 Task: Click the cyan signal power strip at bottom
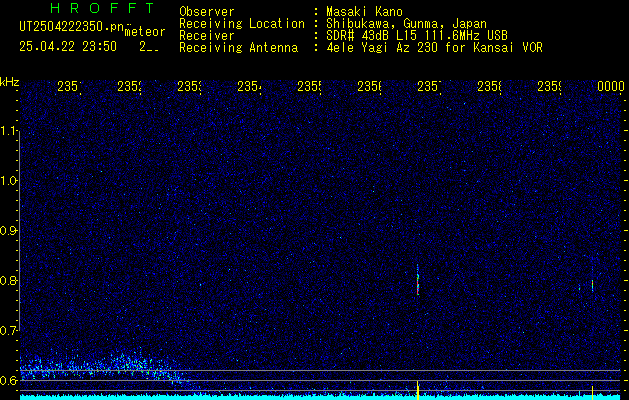click(320, 397)
